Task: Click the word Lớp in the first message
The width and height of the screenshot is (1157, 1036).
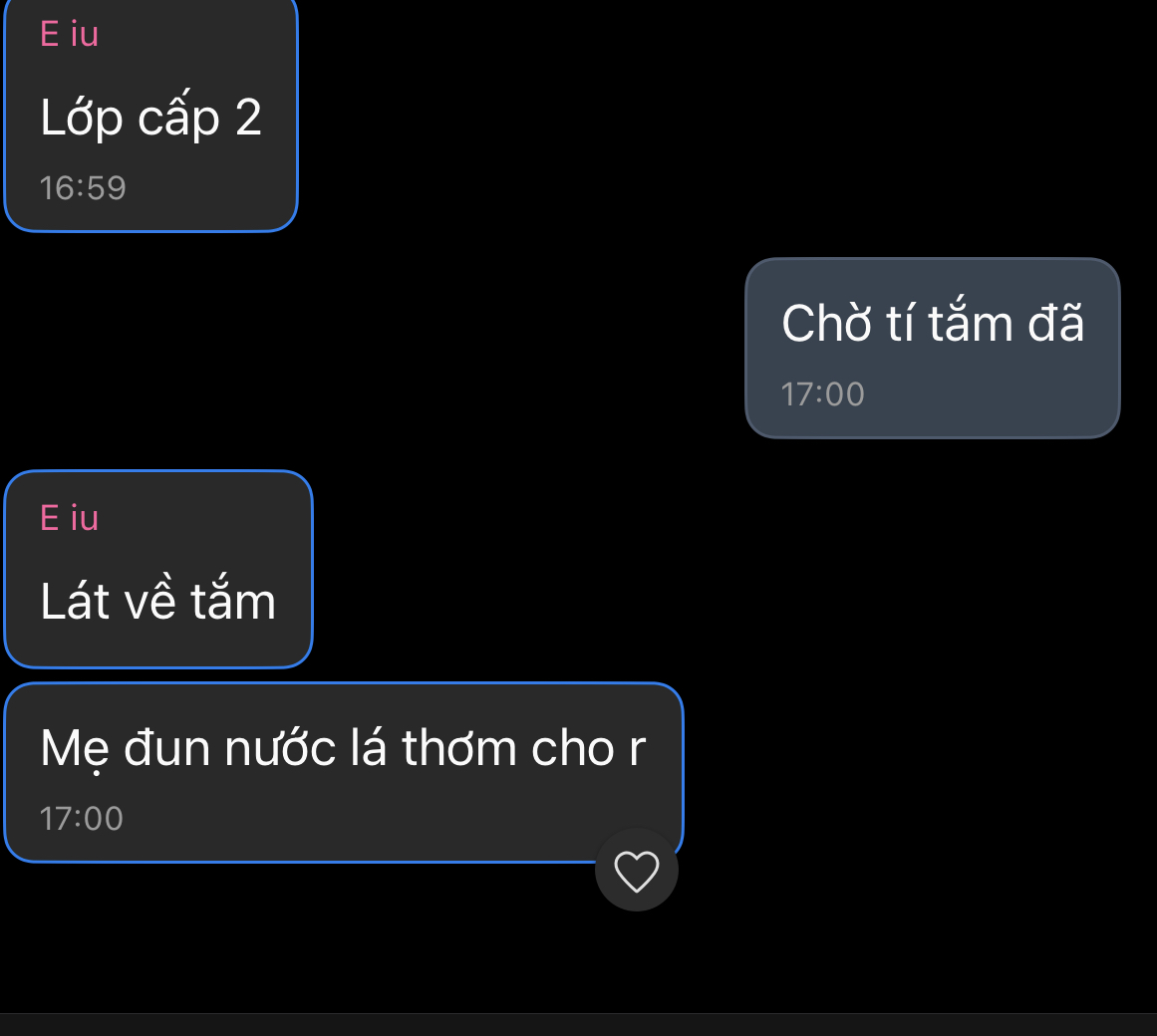Action: [x=81, y=118]
